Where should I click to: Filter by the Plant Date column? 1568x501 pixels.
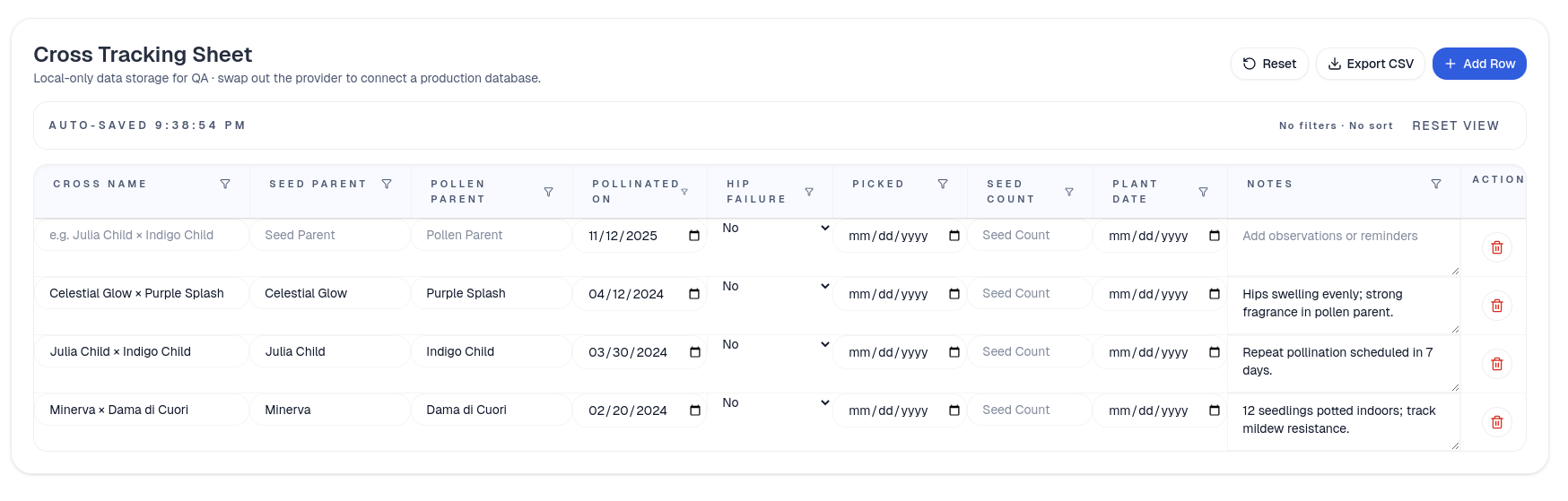coord(1203,192)
